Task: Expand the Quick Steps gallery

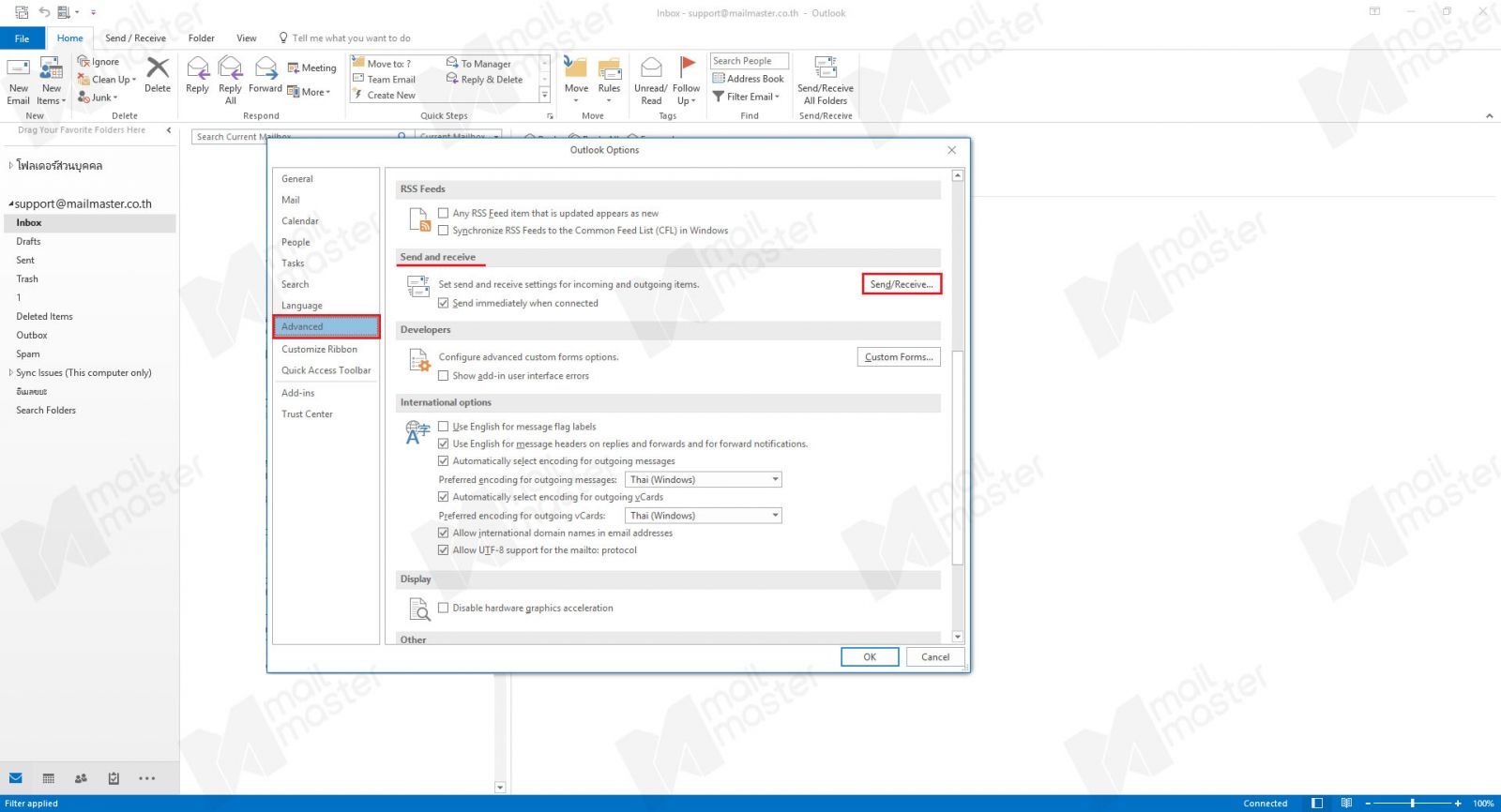Action: (544, 95)
